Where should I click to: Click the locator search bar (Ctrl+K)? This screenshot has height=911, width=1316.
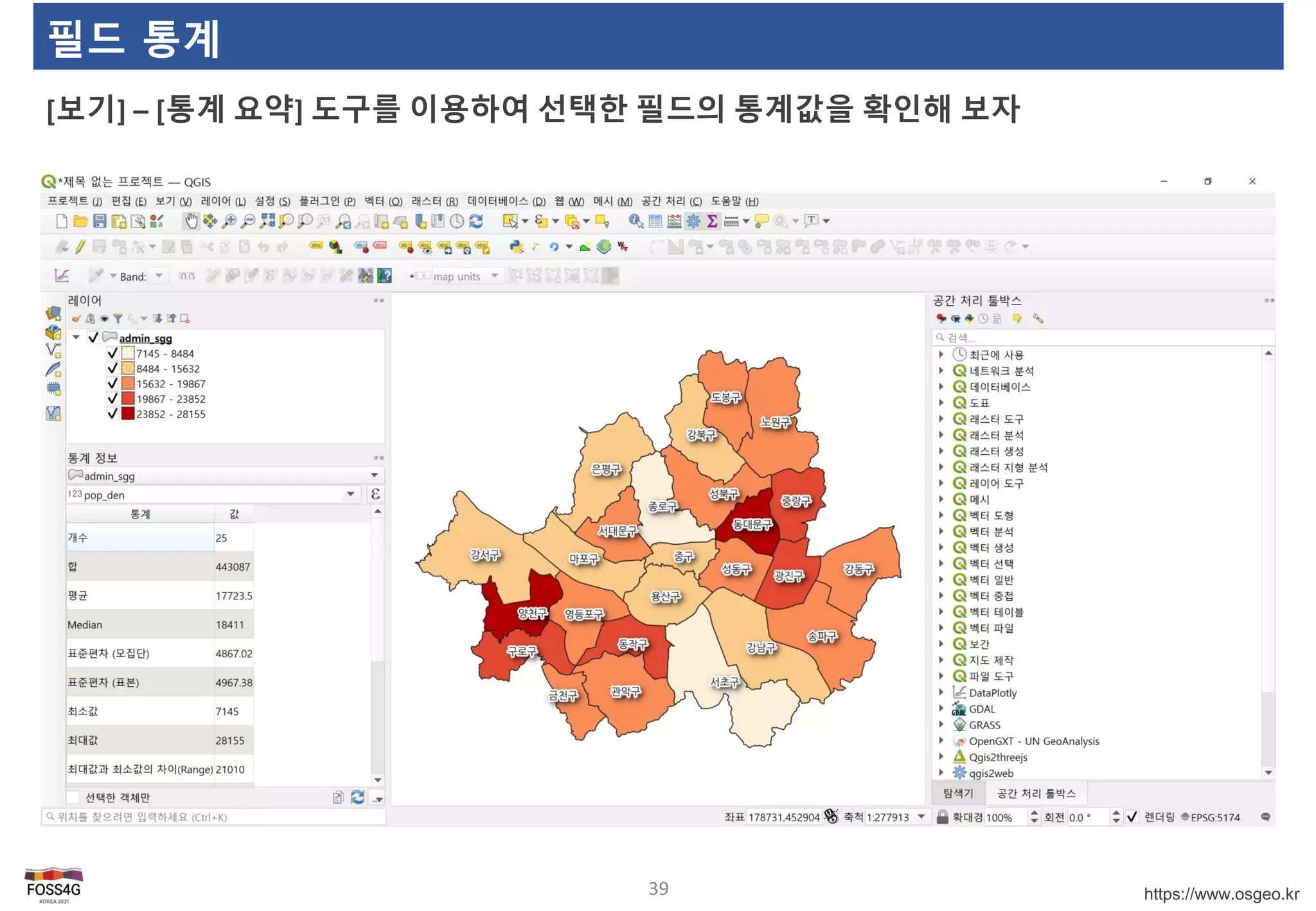(214, 817)
